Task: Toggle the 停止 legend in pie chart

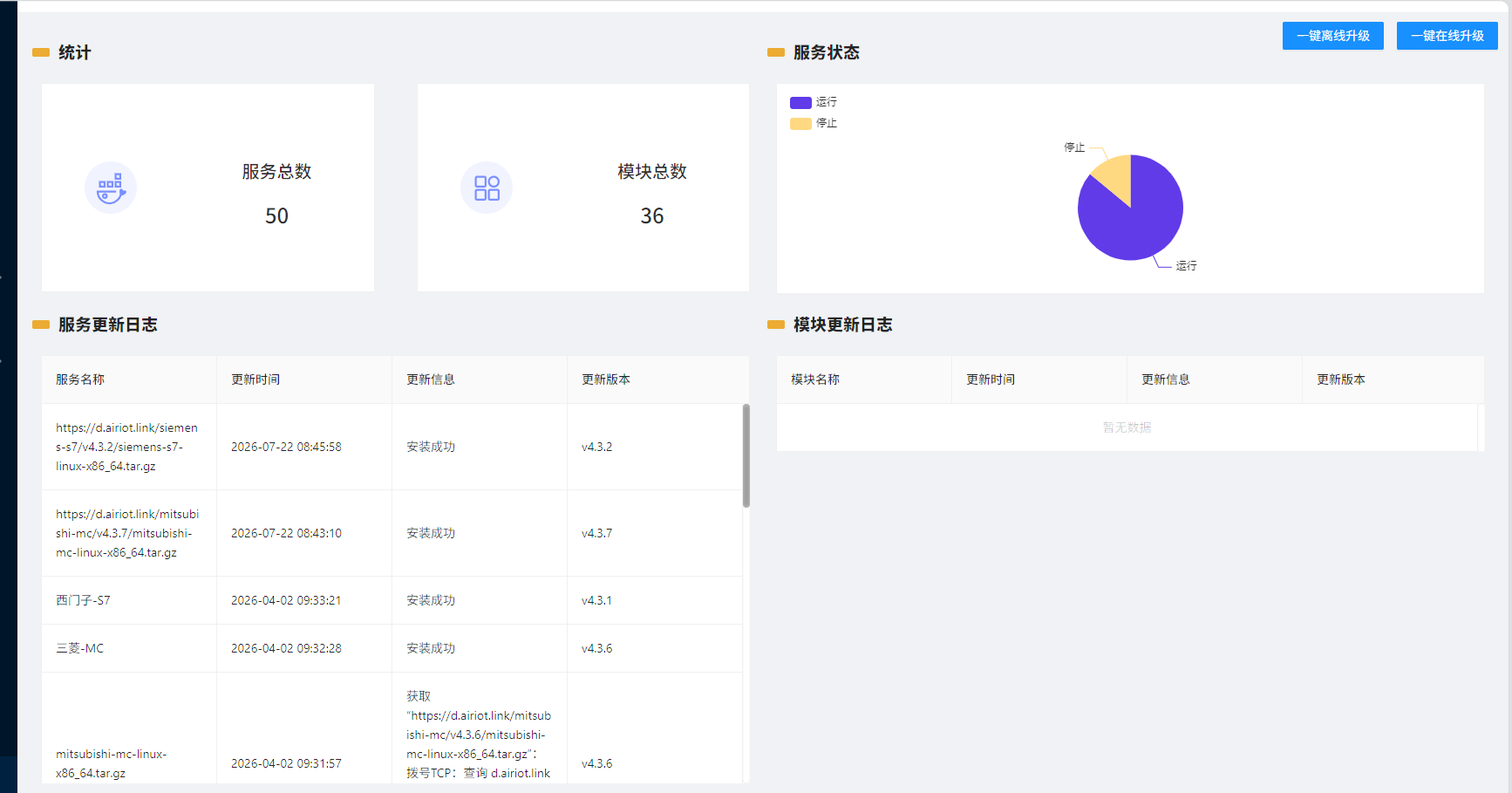Action: point(813,123)
